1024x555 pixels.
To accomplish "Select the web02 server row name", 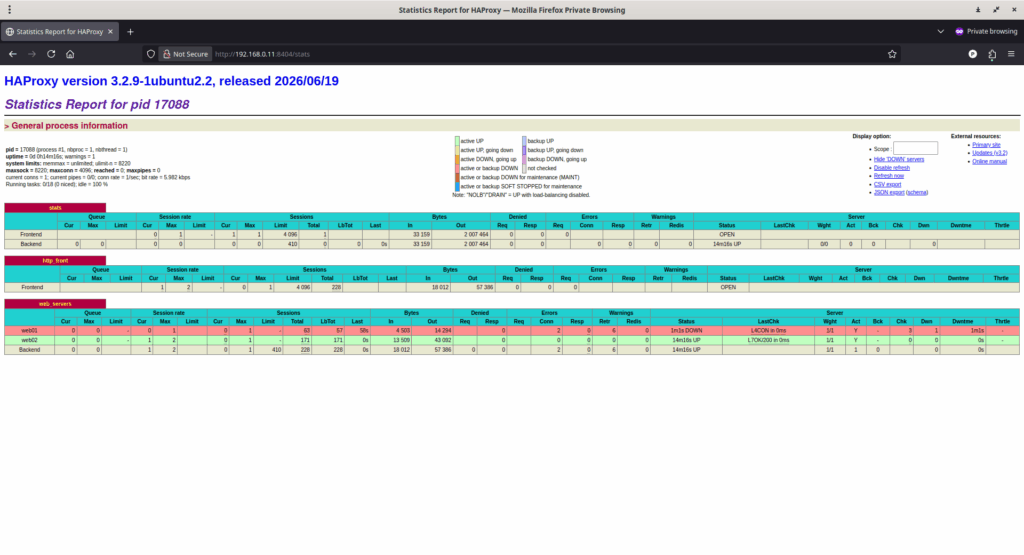I will click(x=29, y=340).
